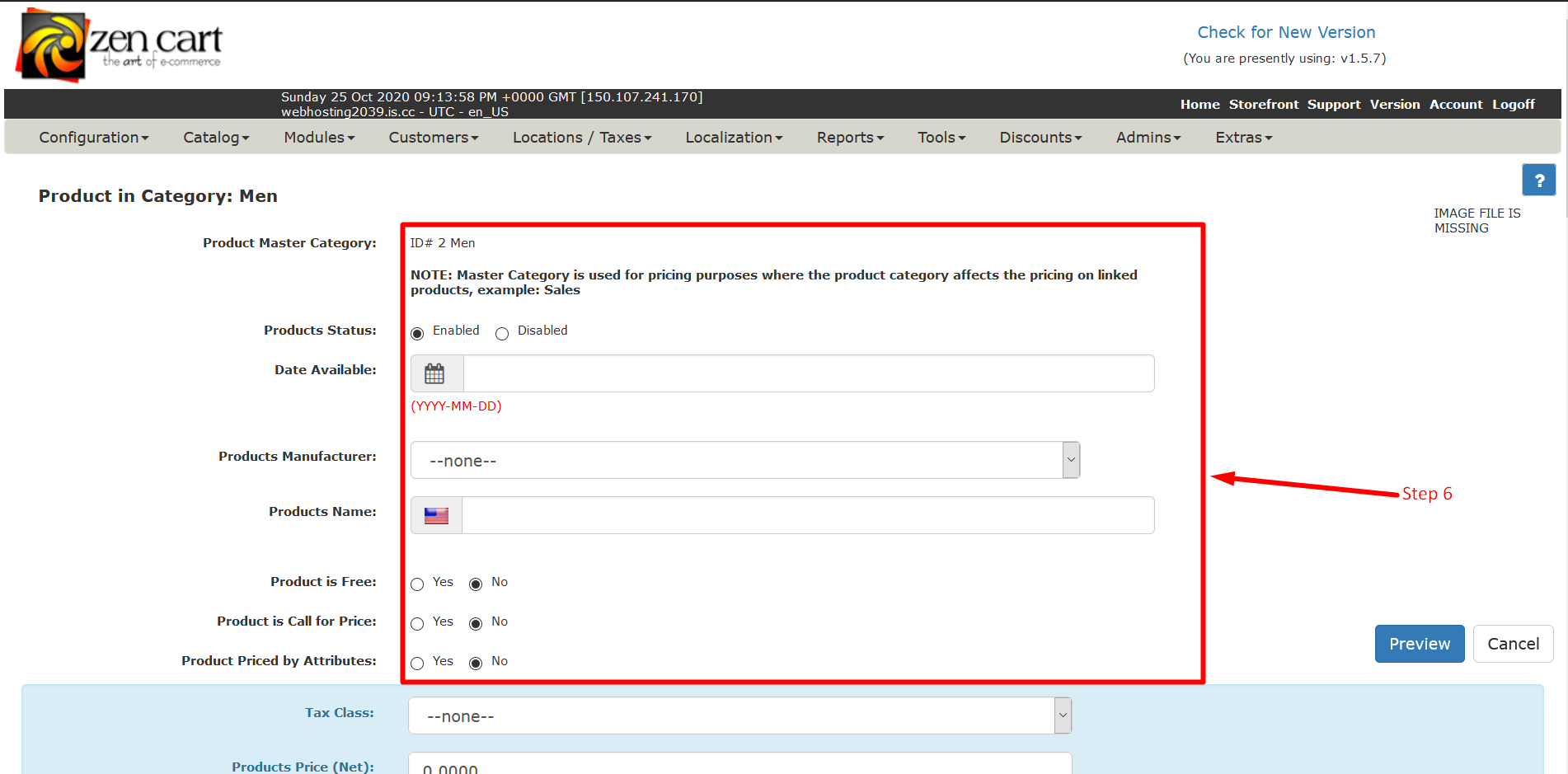Click the '(YYYY-MM-DD)' date format hint
This screenshot has width=1568, height=774.
[456, 406]
